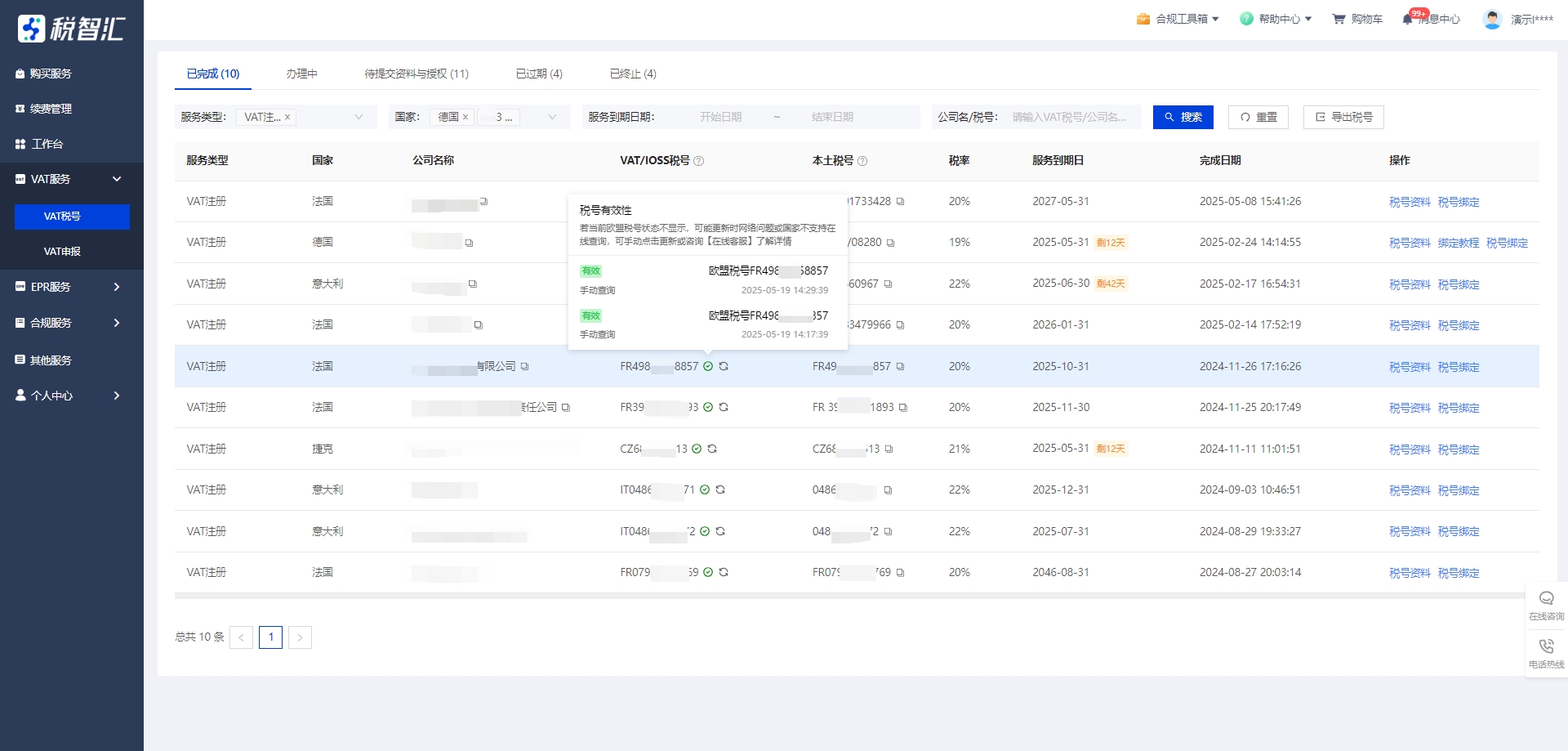
Task: Open the 在线咨询 chat icon
Action: 1546,599
